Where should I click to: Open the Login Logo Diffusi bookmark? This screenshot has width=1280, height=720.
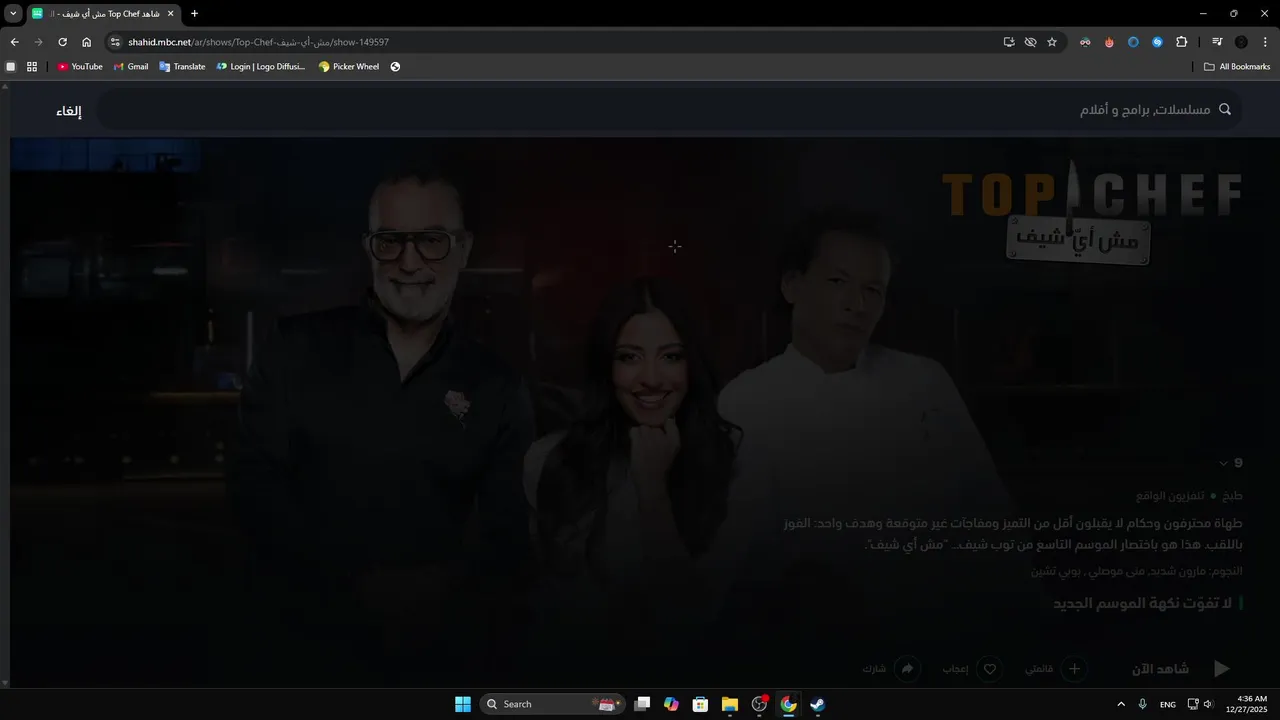[x=261, y=67]
